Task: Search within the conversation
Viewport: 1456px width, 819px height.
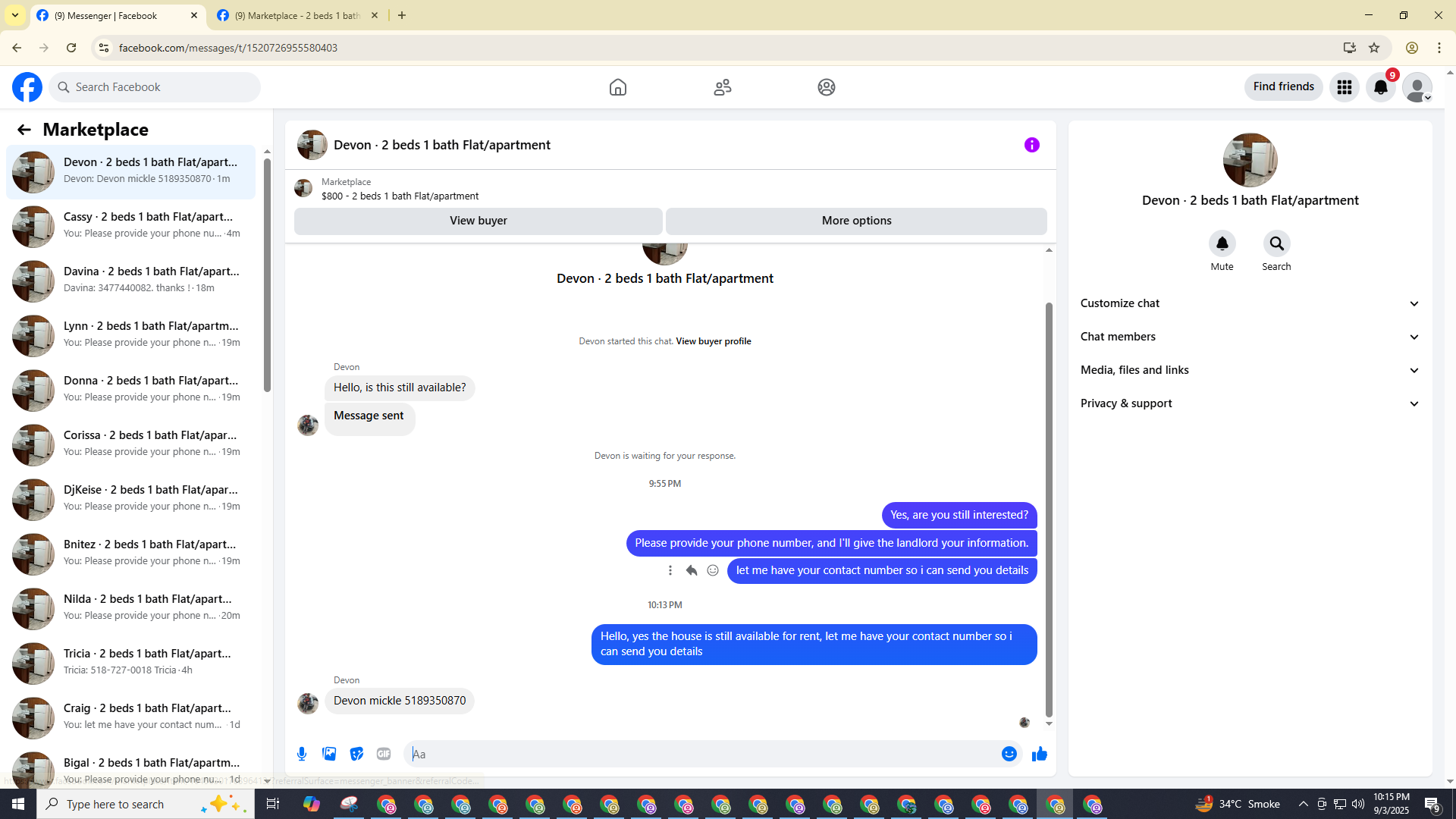Action: pyautogui.click(x=1277, y=243)
